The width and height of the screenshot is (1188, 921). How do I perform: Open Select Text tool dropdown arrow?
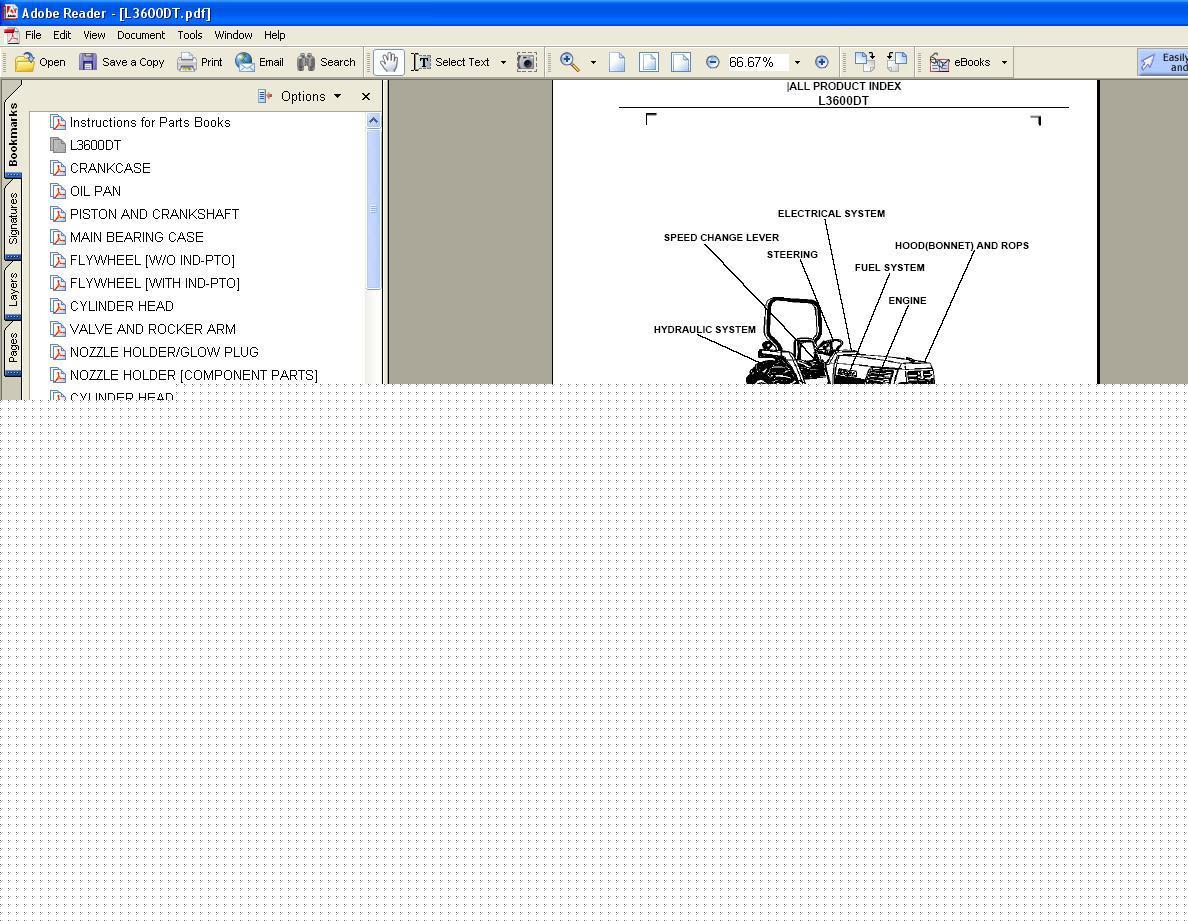coord(503,62)
